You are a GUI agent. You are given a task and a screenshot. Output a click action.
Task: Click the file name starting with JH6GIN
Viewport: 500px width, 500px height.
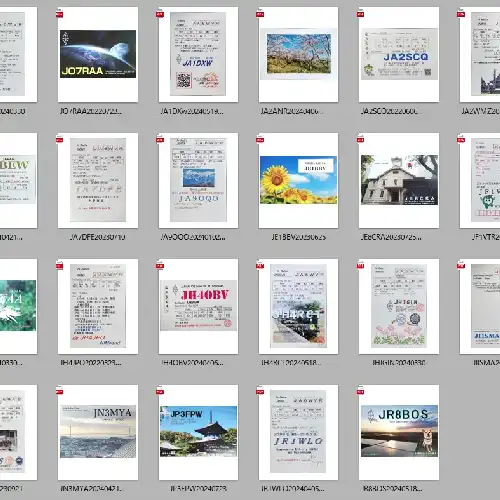399,363
